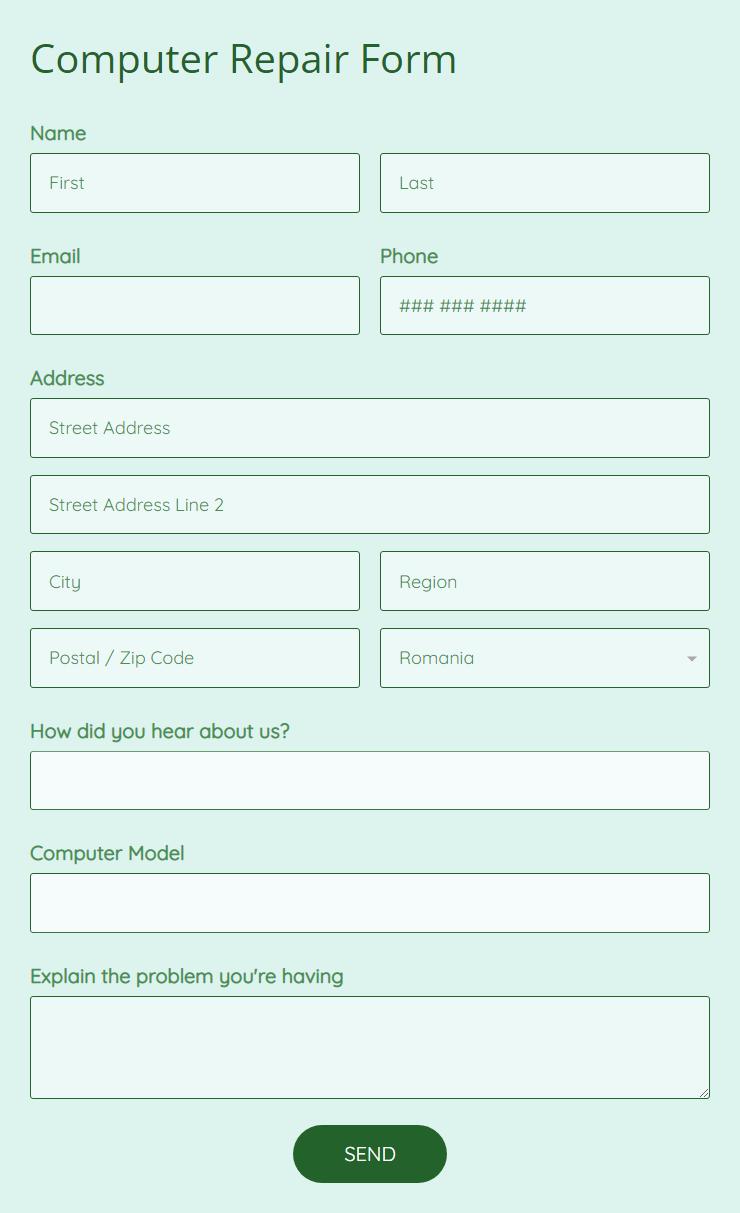The height and width of the screenshot is (1213, 740).
Task: Click the Postal / Zip Code field
Action: coord(195,658)
